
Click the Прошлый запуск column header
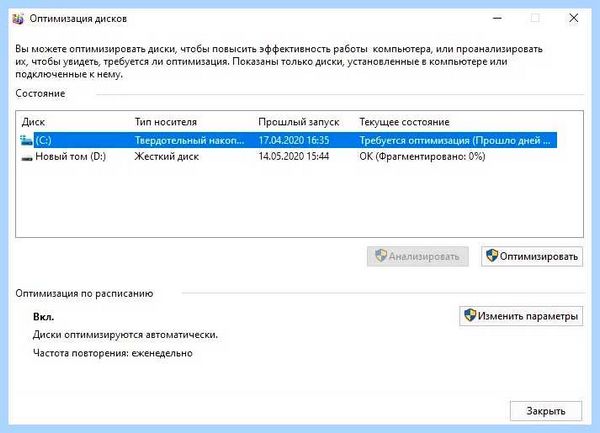pyautogui.click(x=299, y=122)
